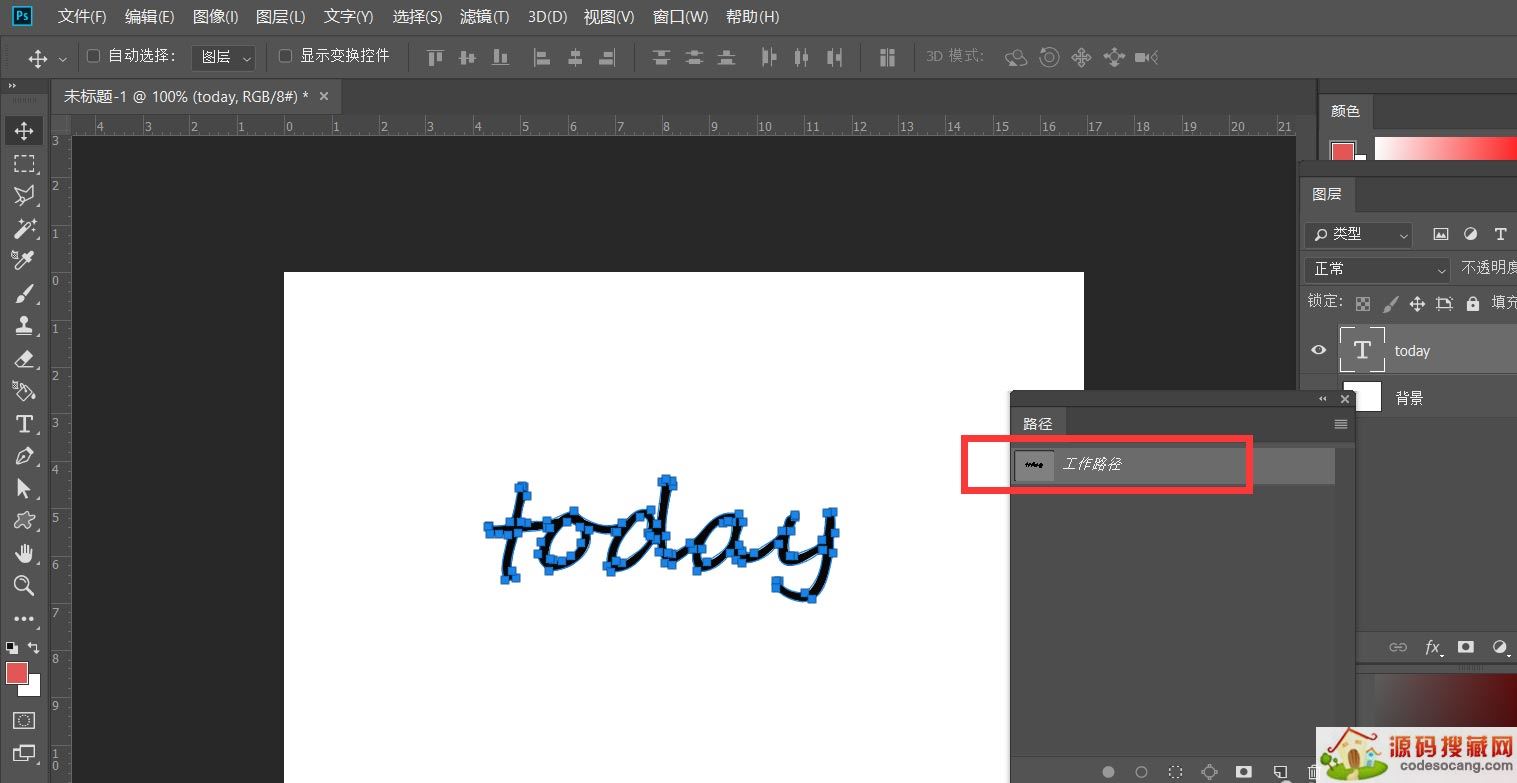Select the Clone Stamp tool

pos(24,325)
